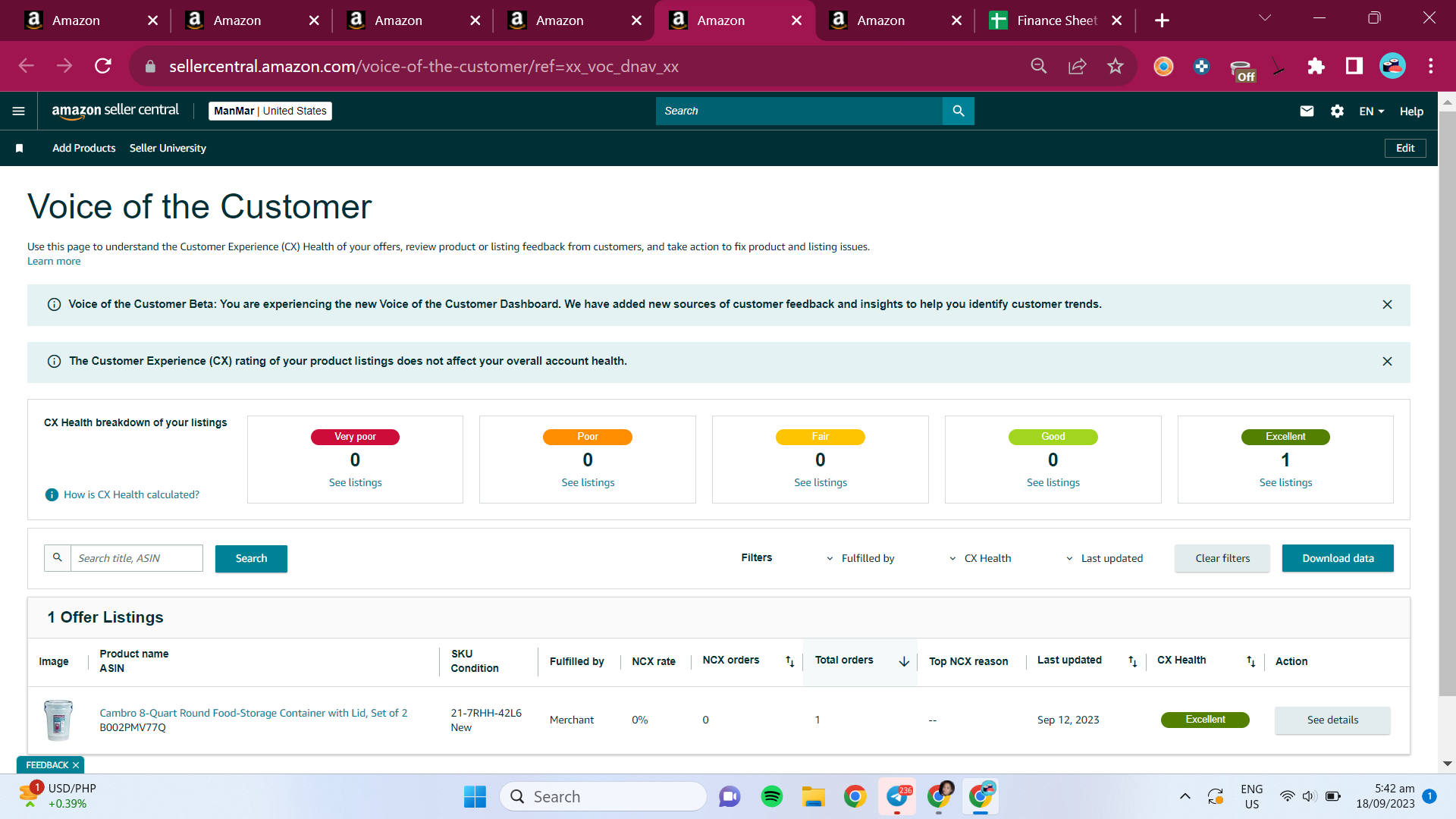
Task: Click the Search title, ASIN input field
Action: [136, 559]
